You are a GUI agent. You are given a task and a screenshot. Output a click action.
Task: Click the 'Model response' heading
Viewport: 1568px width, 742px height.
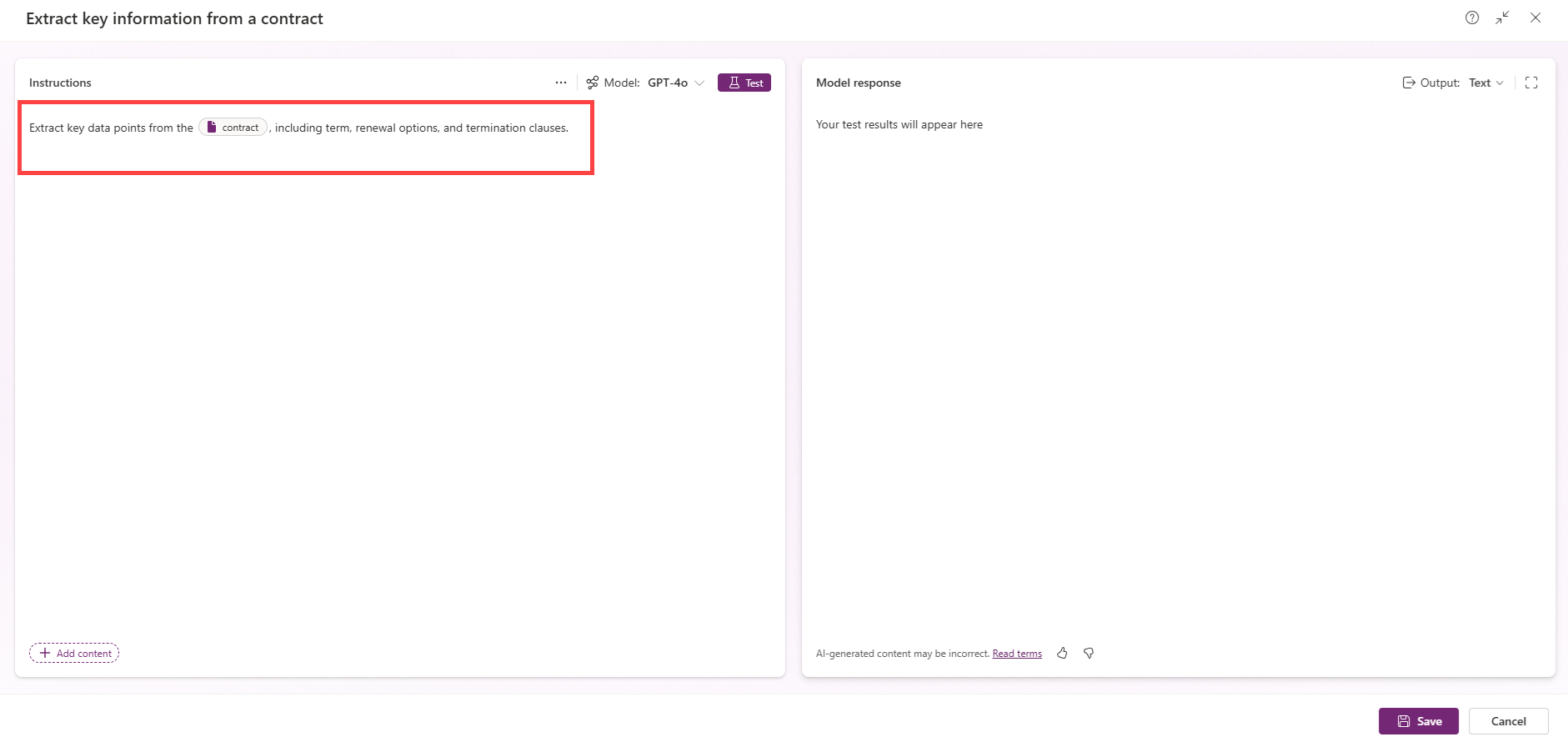tap(859, 83)
